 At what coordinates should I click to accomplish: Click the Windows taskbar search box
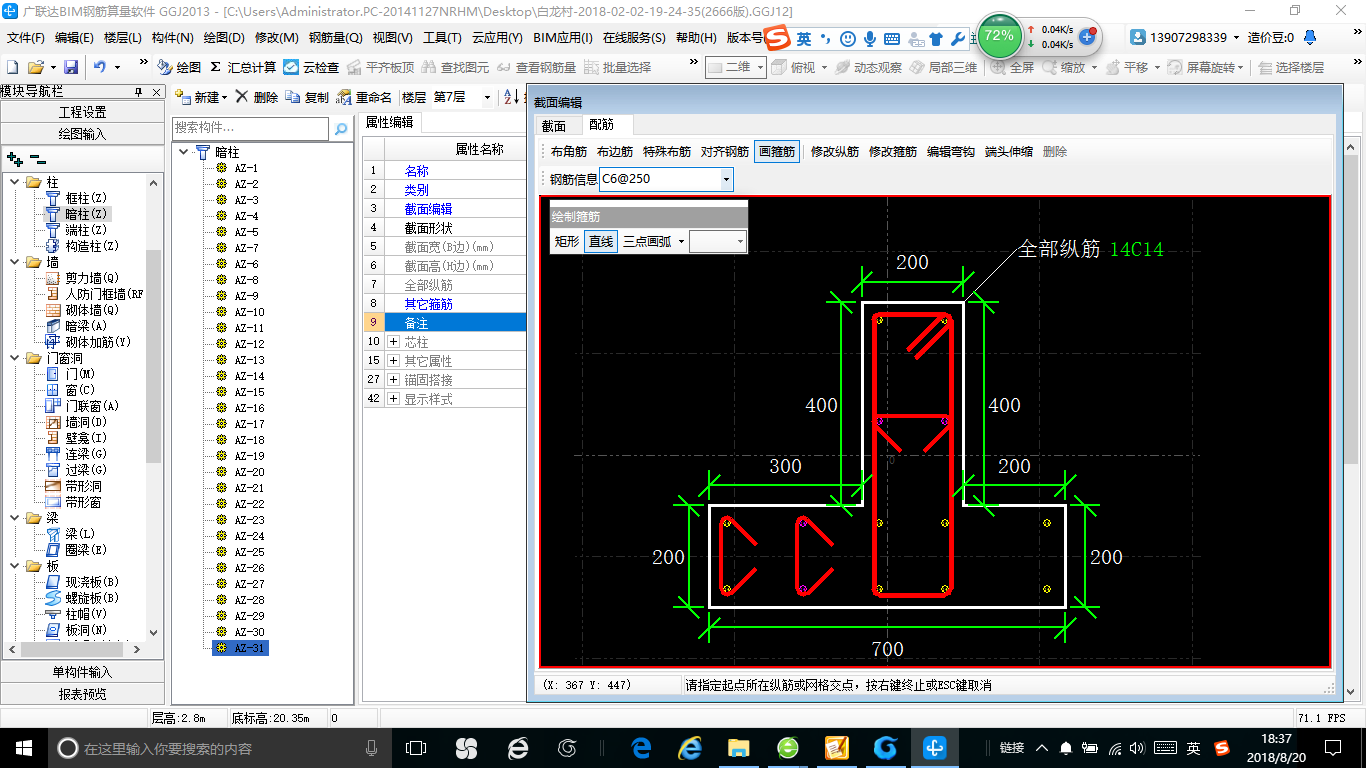click(219, 747)
